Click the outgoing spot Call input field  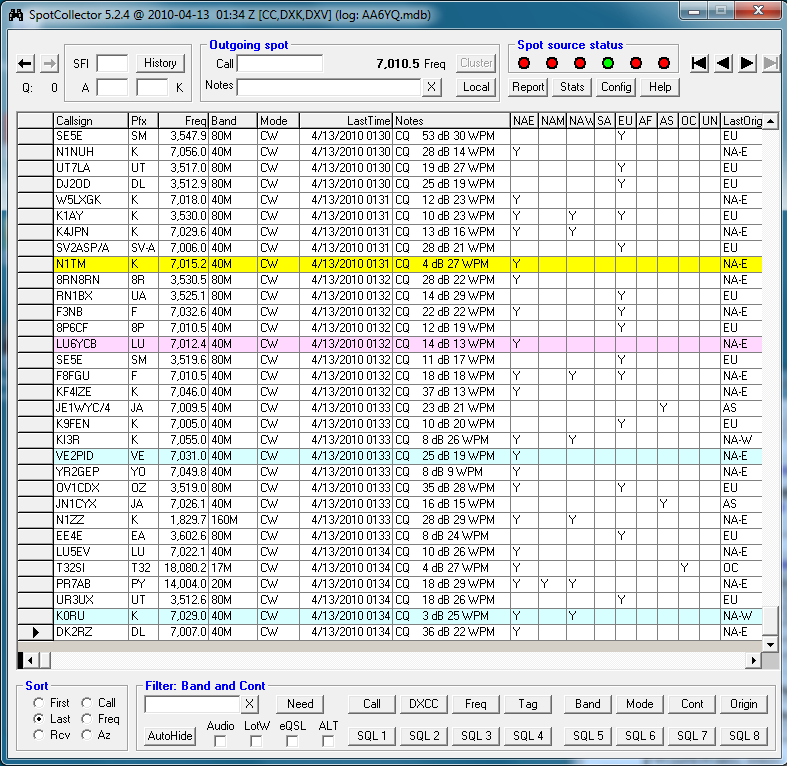click(280, 64)
